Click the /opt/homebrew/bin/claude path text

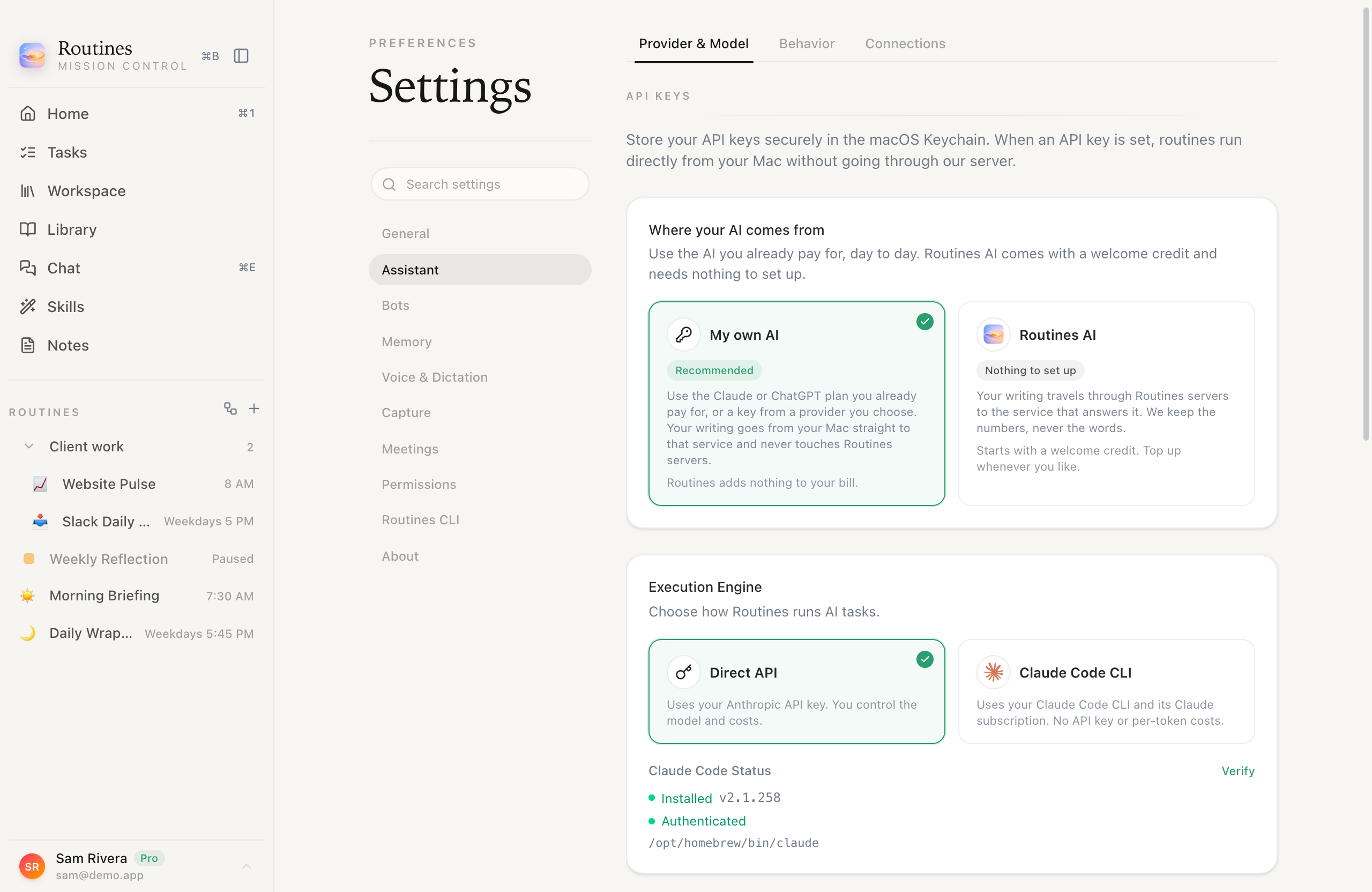(x=733, y=843)
